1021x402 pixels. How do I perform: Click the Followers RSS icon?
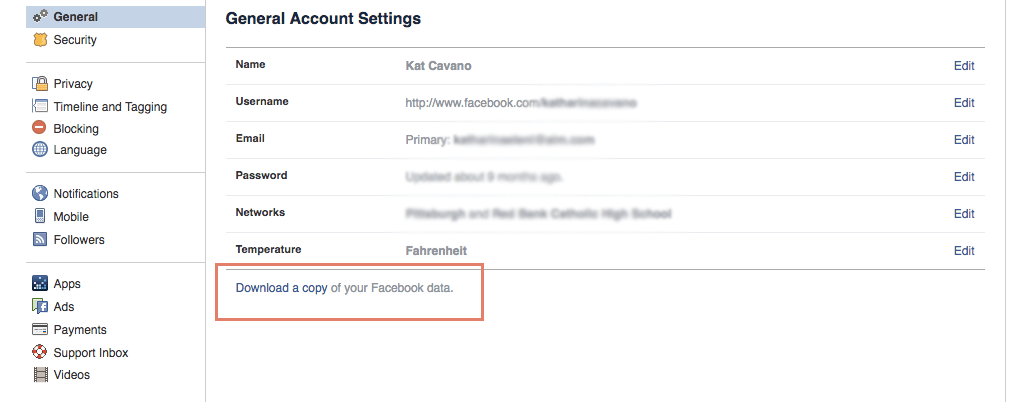click(40, 239)
